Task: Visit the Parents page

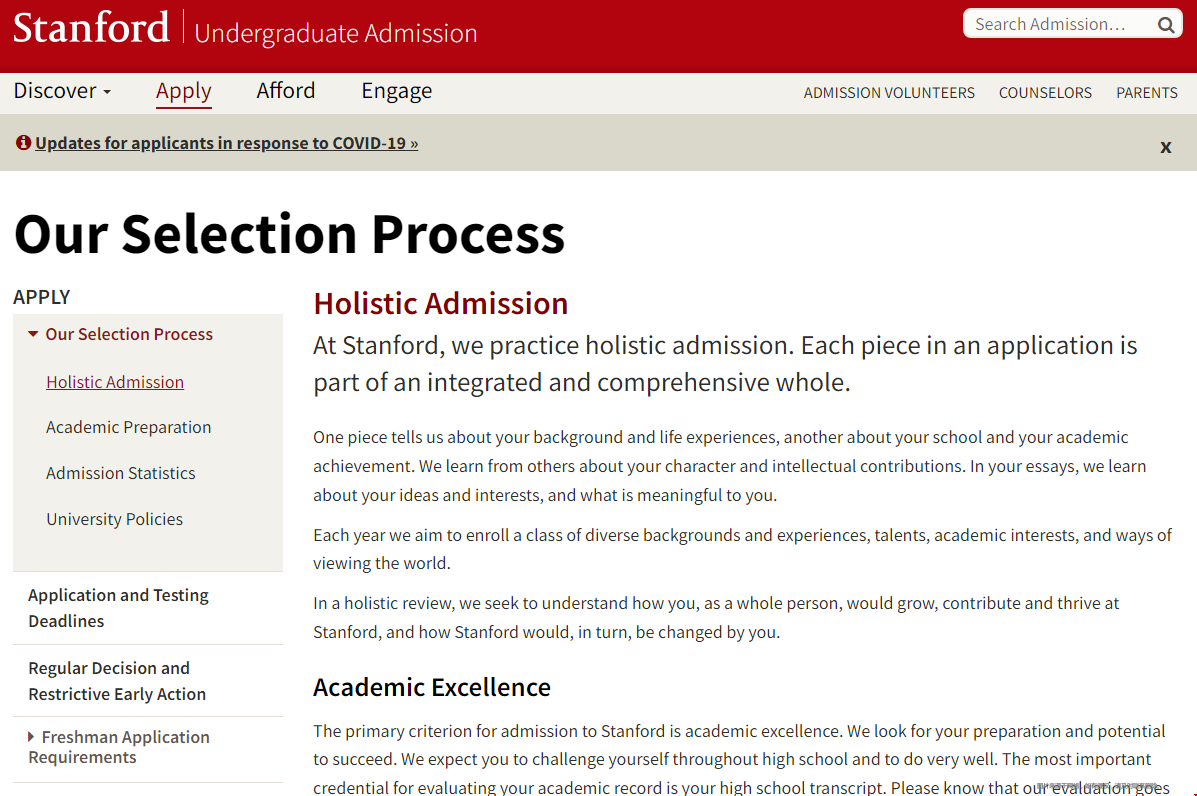Action: 1147,92
